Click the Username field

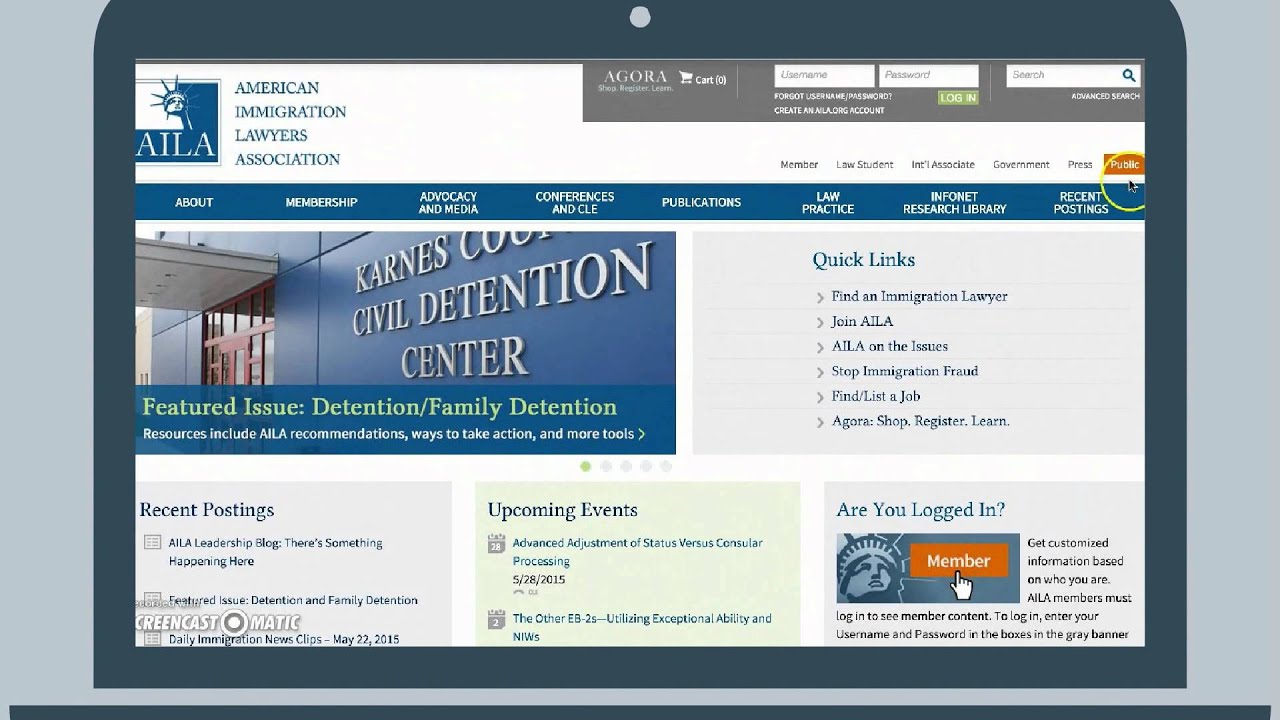[824, 75]
